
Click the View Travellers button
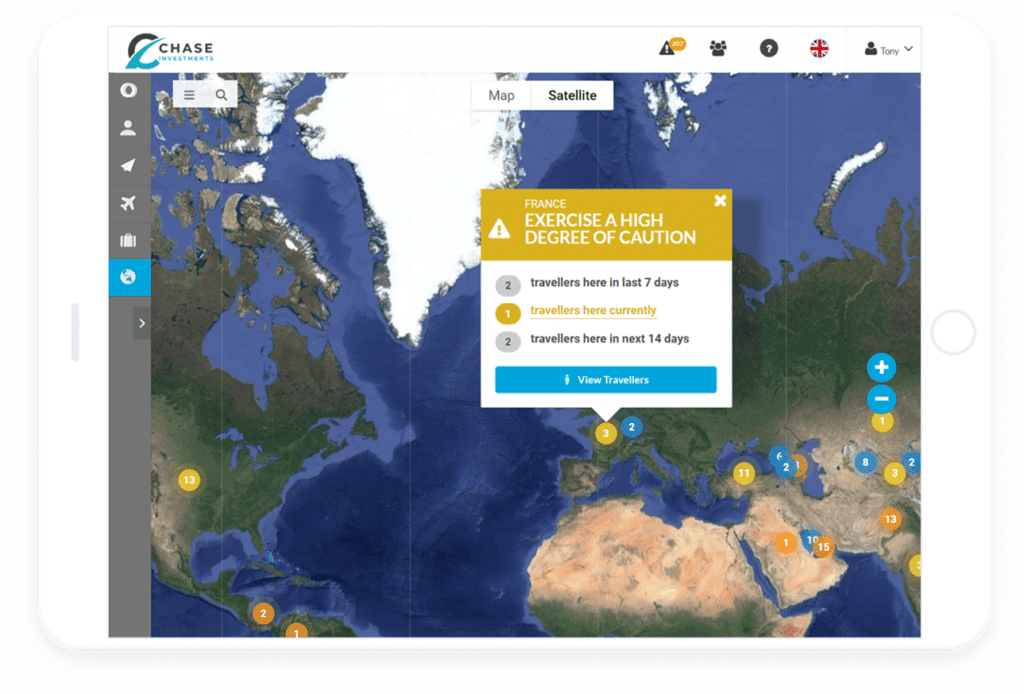coord(605,380)
